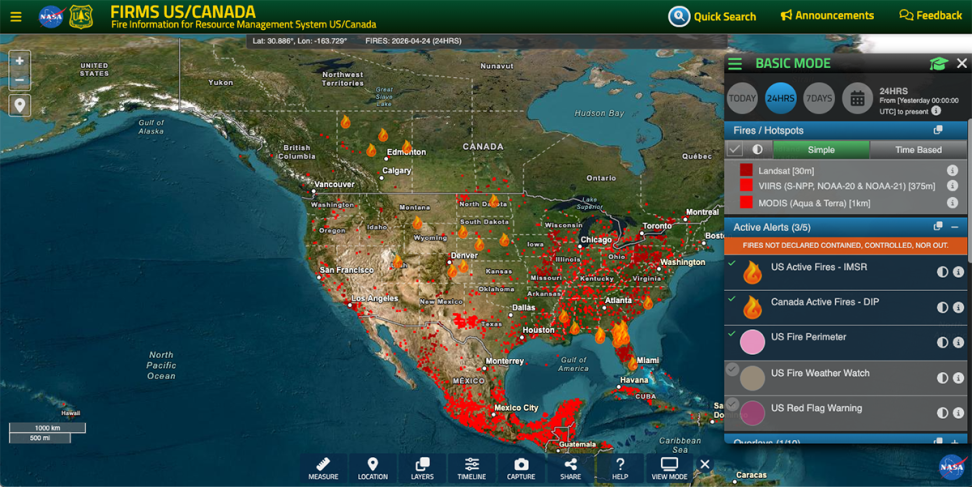972x487 pixels.
Task: Show info for US Fire Perimeter
Action: (x=958, y=343)
